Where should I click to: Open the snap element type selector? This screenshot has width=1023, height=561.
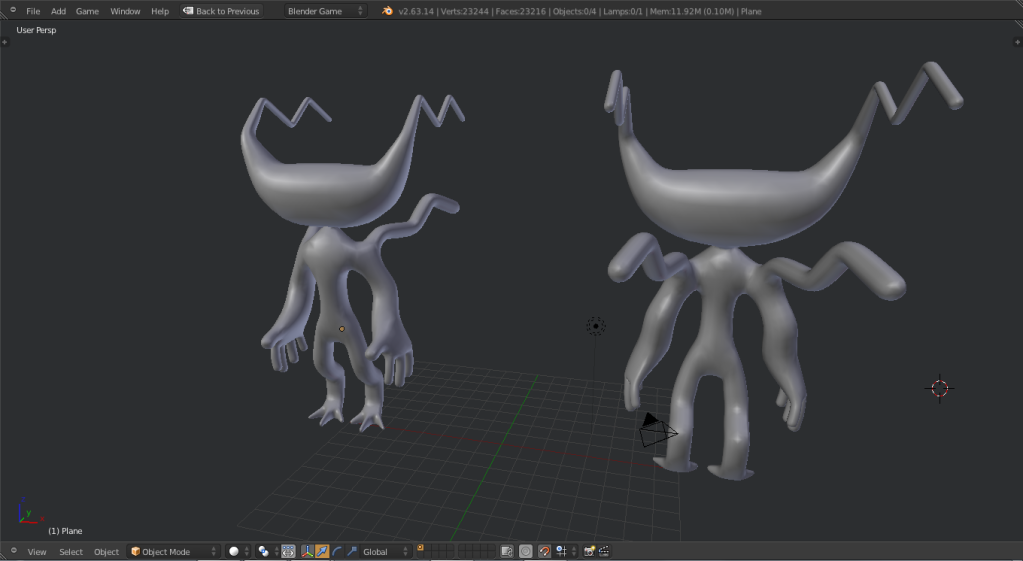565,552
